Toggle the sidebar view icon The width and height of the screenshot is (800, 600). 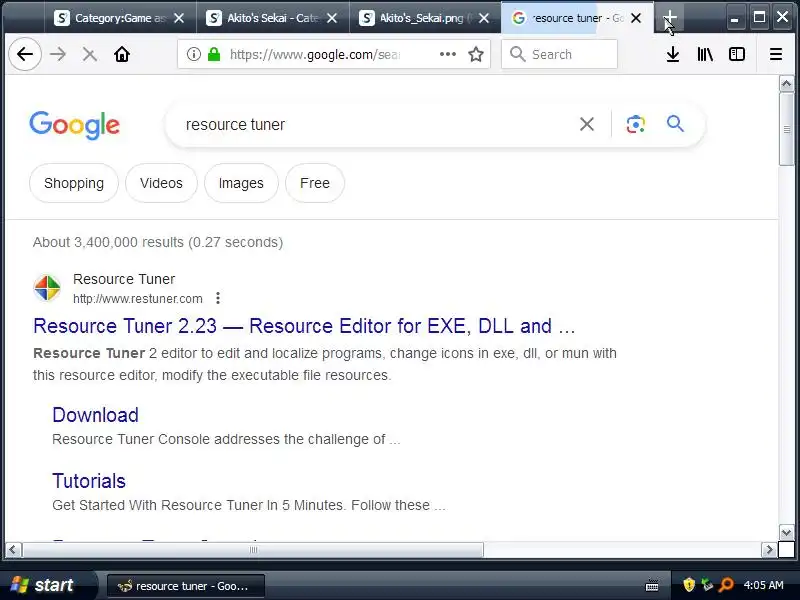click(x=737, y=54)
